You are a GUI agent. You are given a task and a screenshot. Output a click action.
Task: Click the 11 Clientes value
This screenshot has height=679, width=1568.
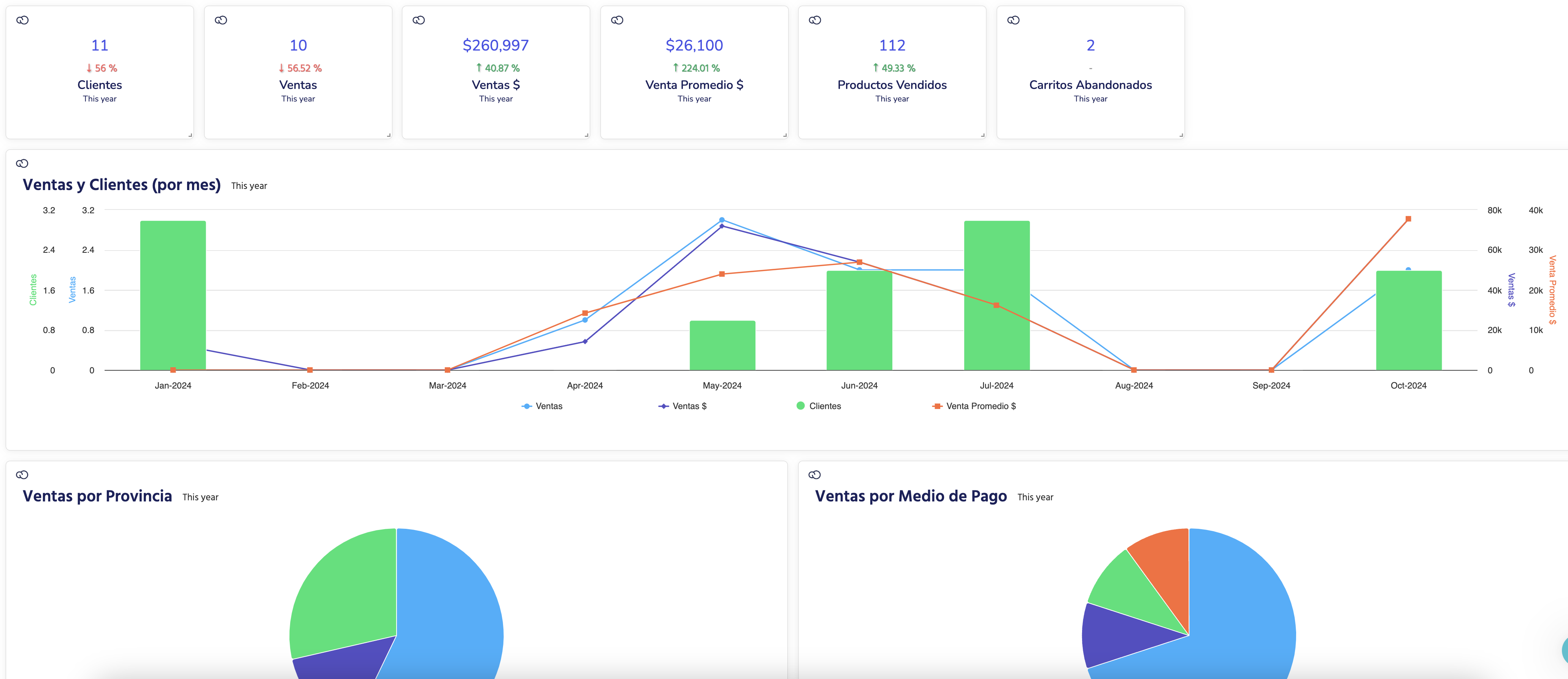[x=100, y=45]
